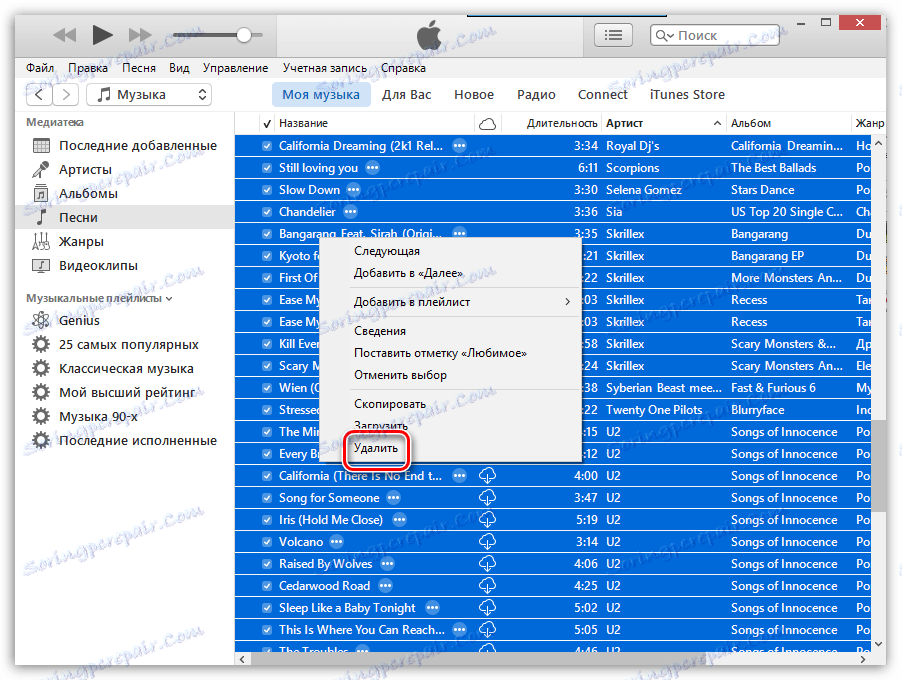Open Музыка 90-х playlist
Image resolution: width=902 pixels, height=680 pixels.
(x=125, y=417)
